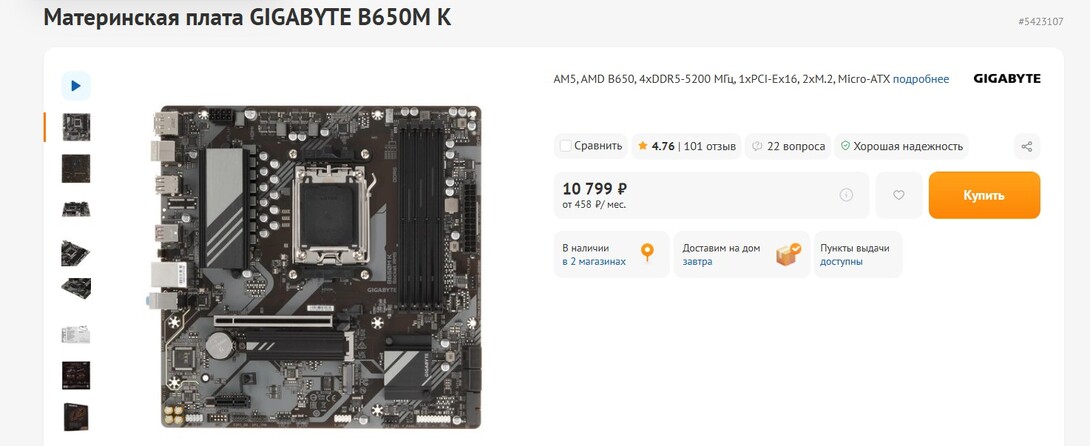Click the price info icon

(846, 195)
